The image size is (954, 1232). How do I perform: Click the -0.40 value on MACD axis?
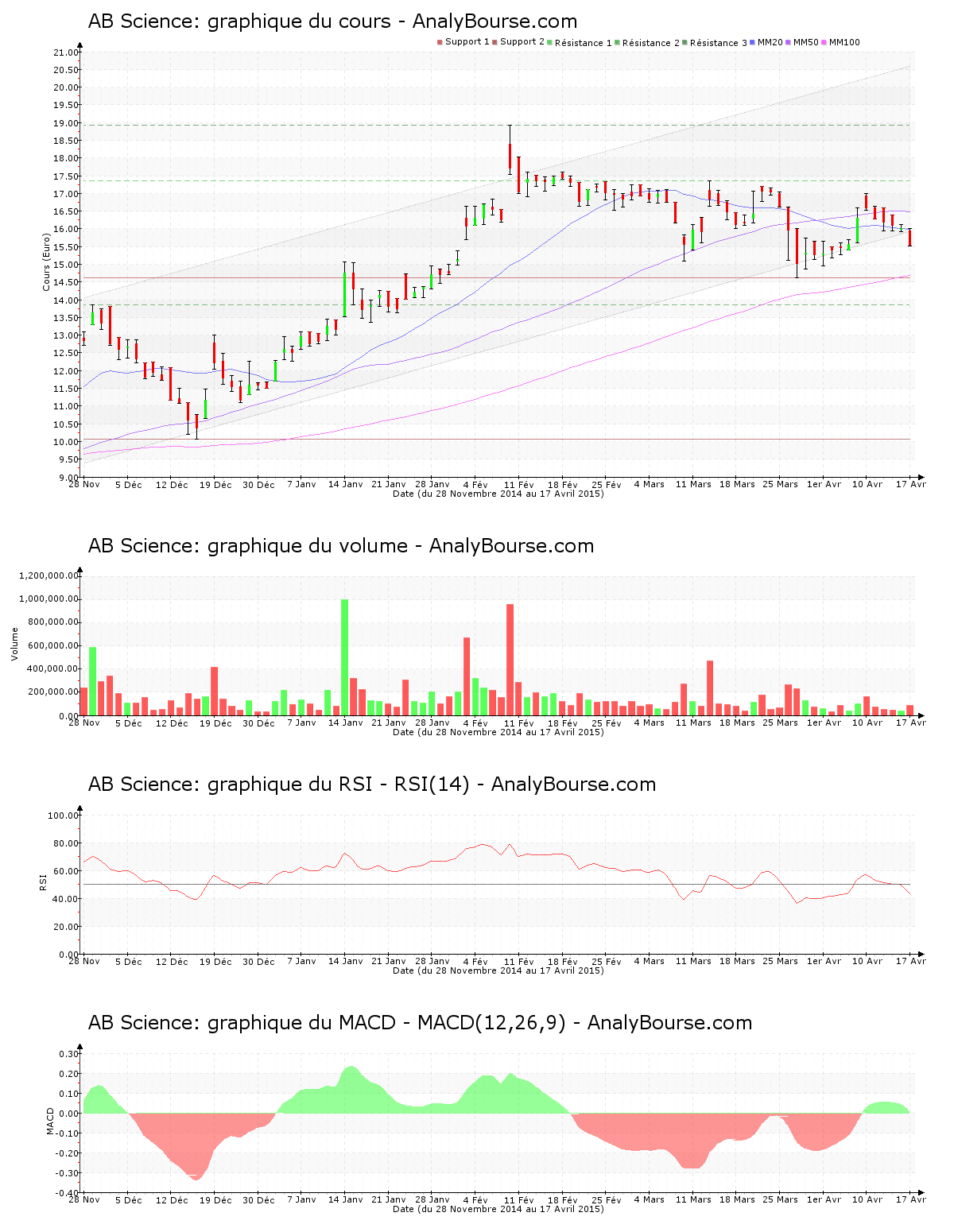point(68,1193)
